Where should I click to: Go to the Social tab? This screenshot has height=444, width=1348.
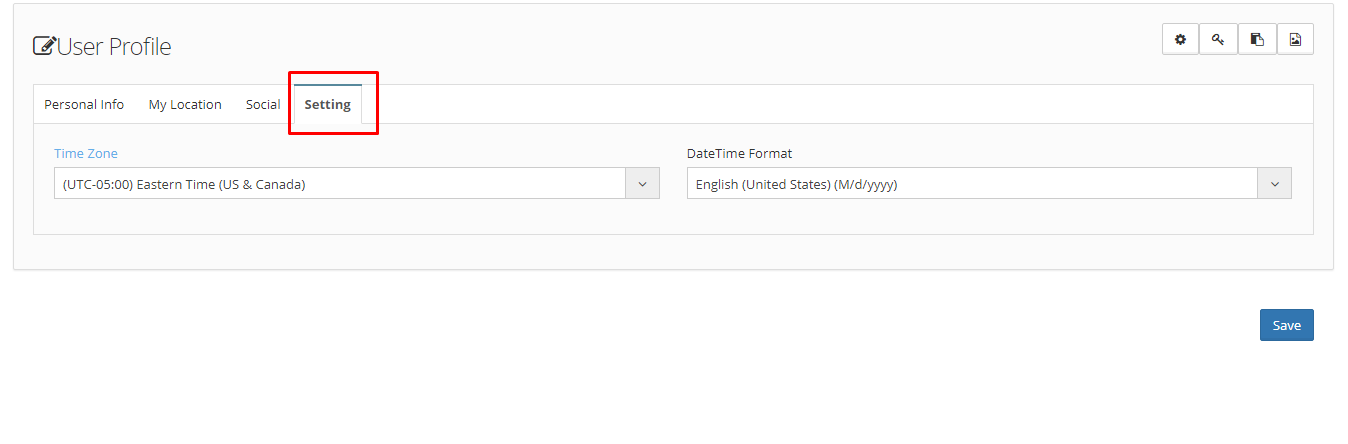click(x=263, y=104)
